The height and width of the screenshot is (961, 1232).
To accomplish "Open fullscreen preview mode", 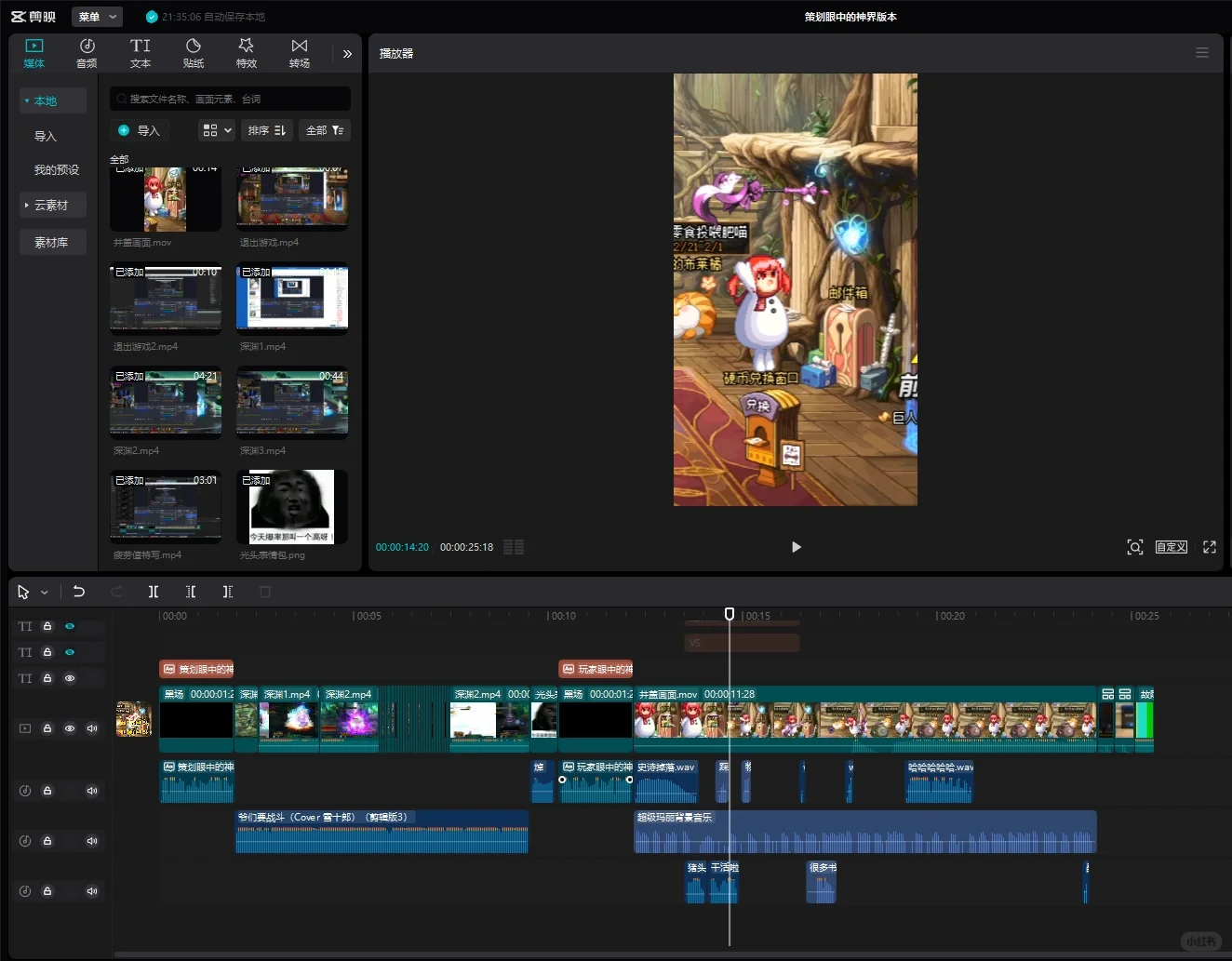I will tap(1210, 547).
